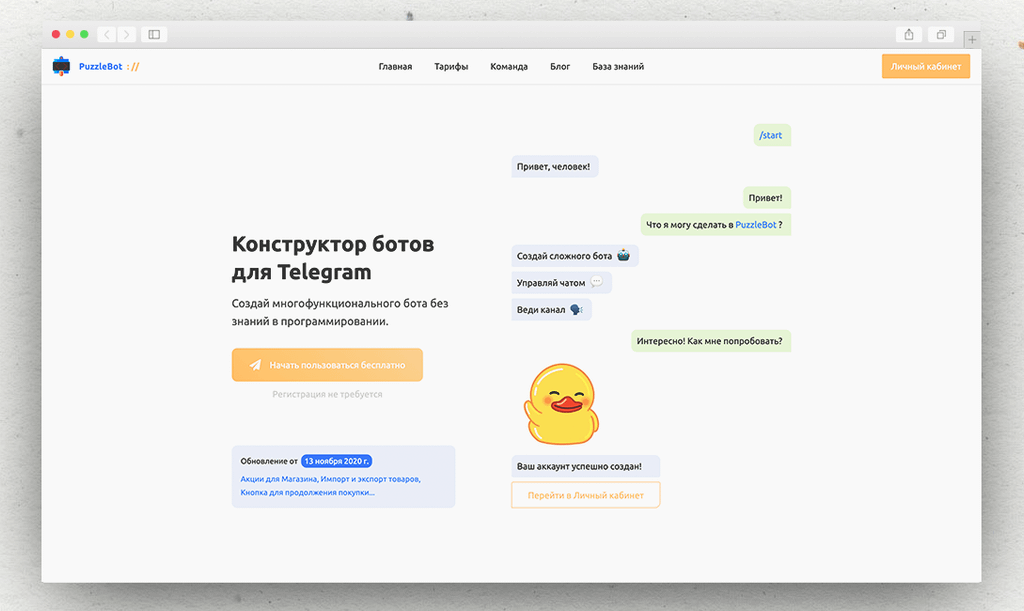Screen dimensions: 1024x611
Task: Click the 13 ноября 2020 г. date badge
Action: (x=336, y=461)
